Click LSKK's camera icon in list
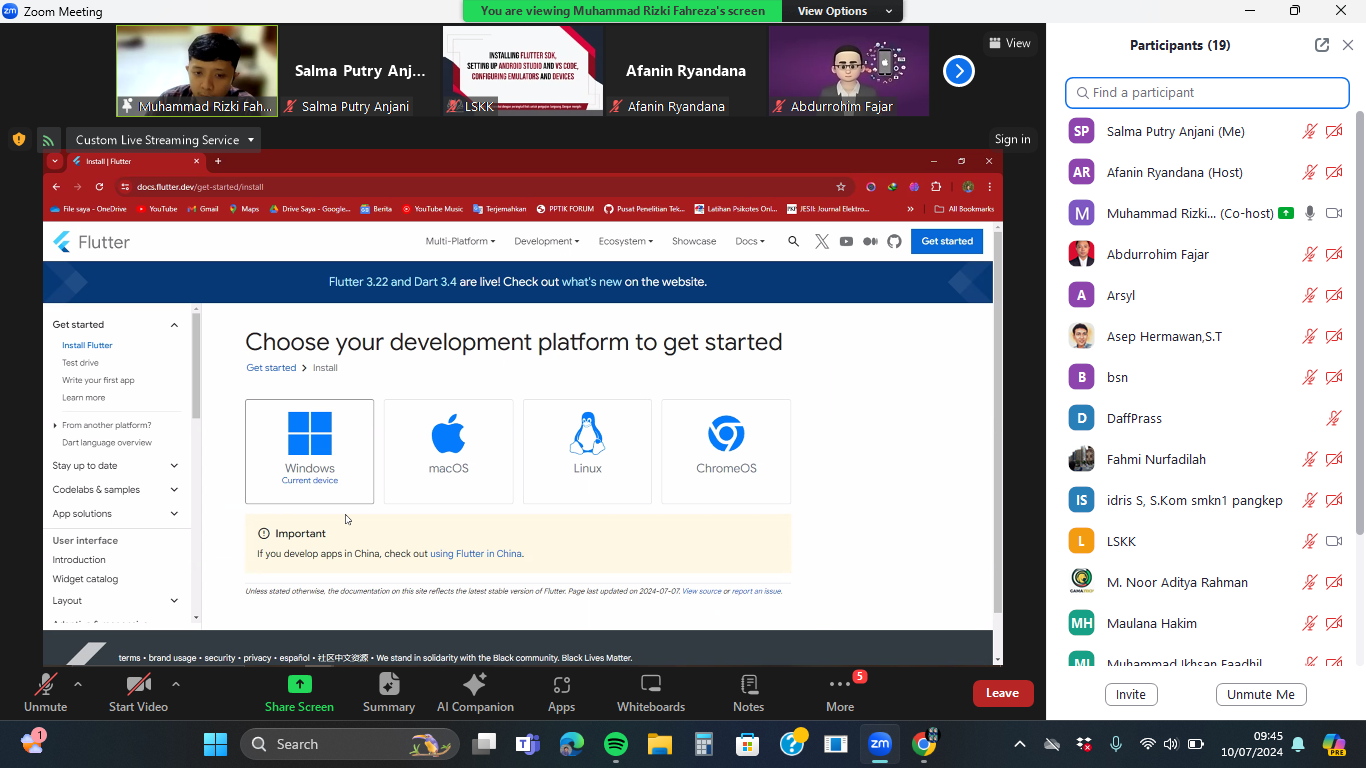 pyautogui.click(x=1334, y=541)
